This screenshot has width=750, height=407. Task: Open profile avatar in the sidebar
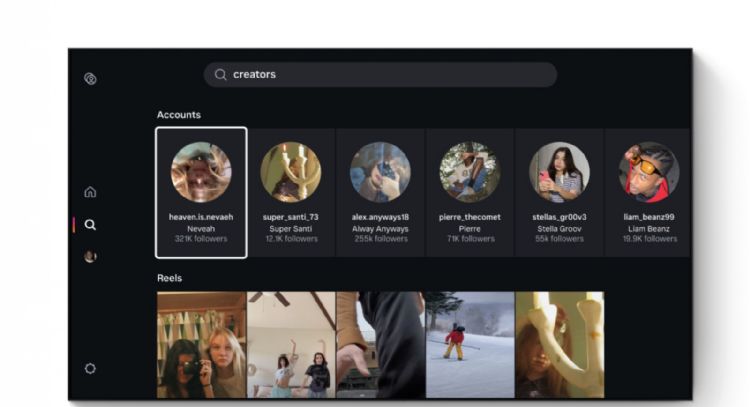pos(90,256)
